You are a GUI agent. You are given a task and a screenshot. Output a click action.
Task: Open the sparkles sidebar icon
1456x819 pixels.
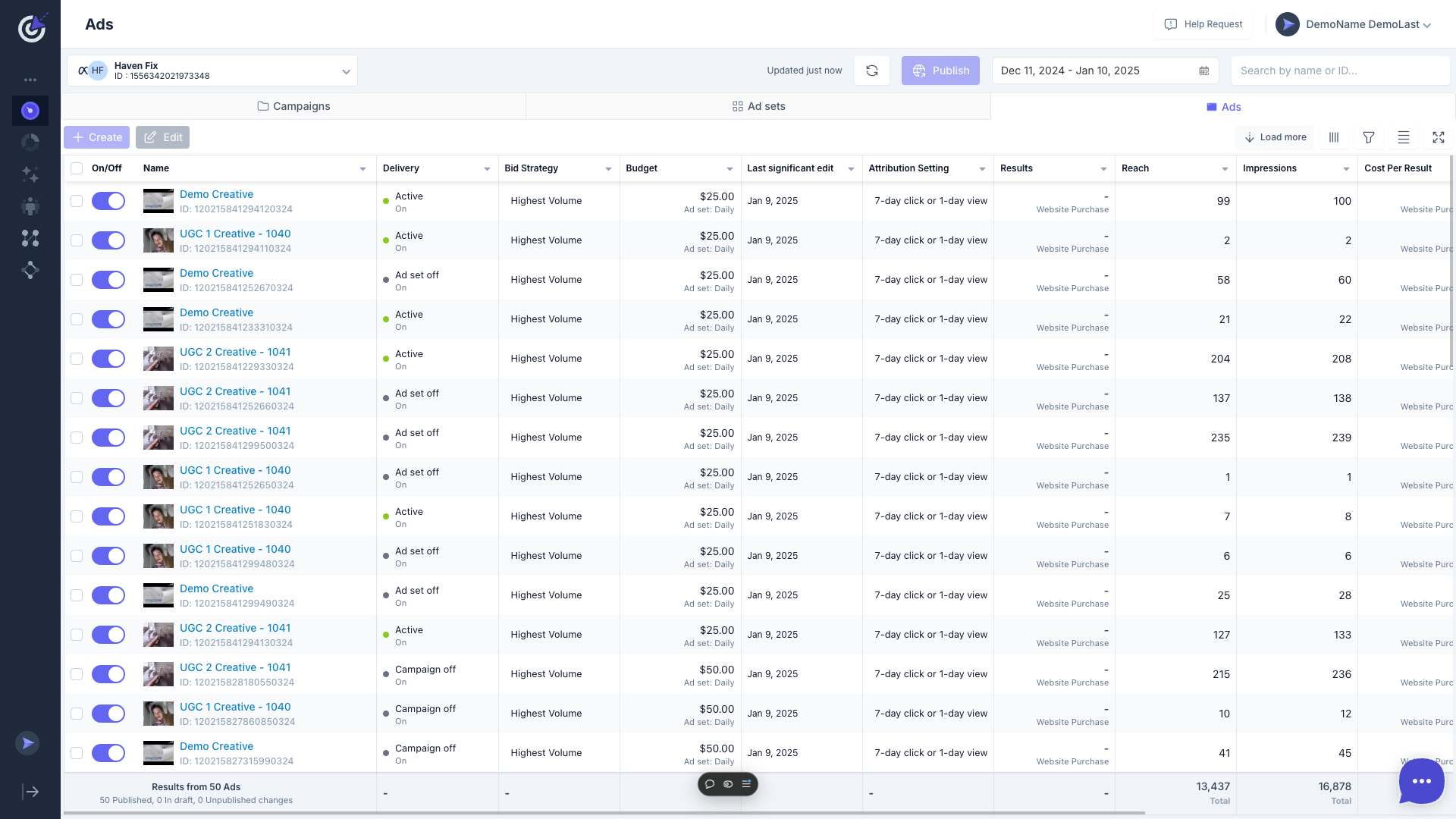click(30, 174)
